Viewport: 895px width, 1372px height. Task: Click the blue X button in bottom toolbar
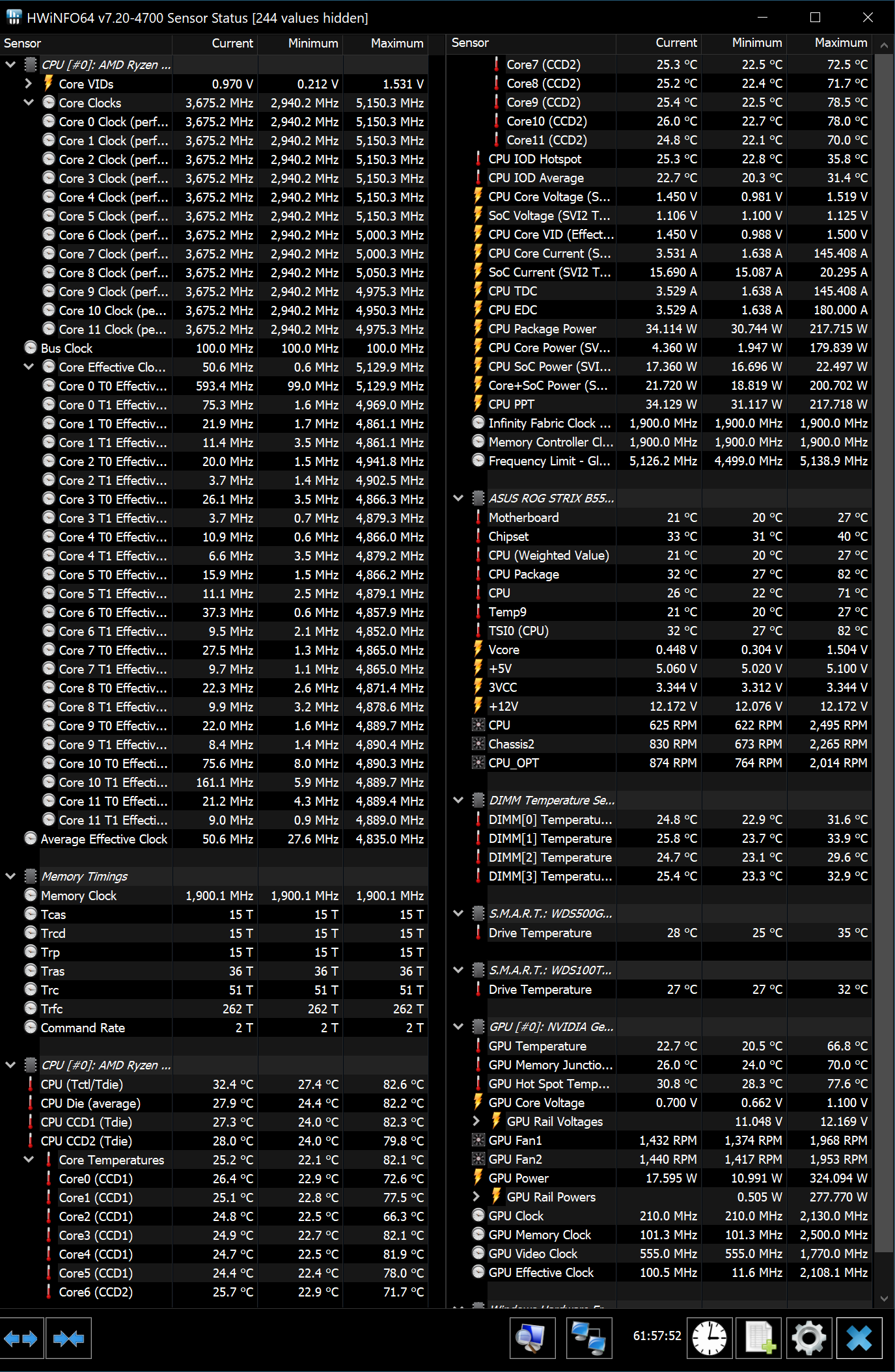(x=859, y=1338)
